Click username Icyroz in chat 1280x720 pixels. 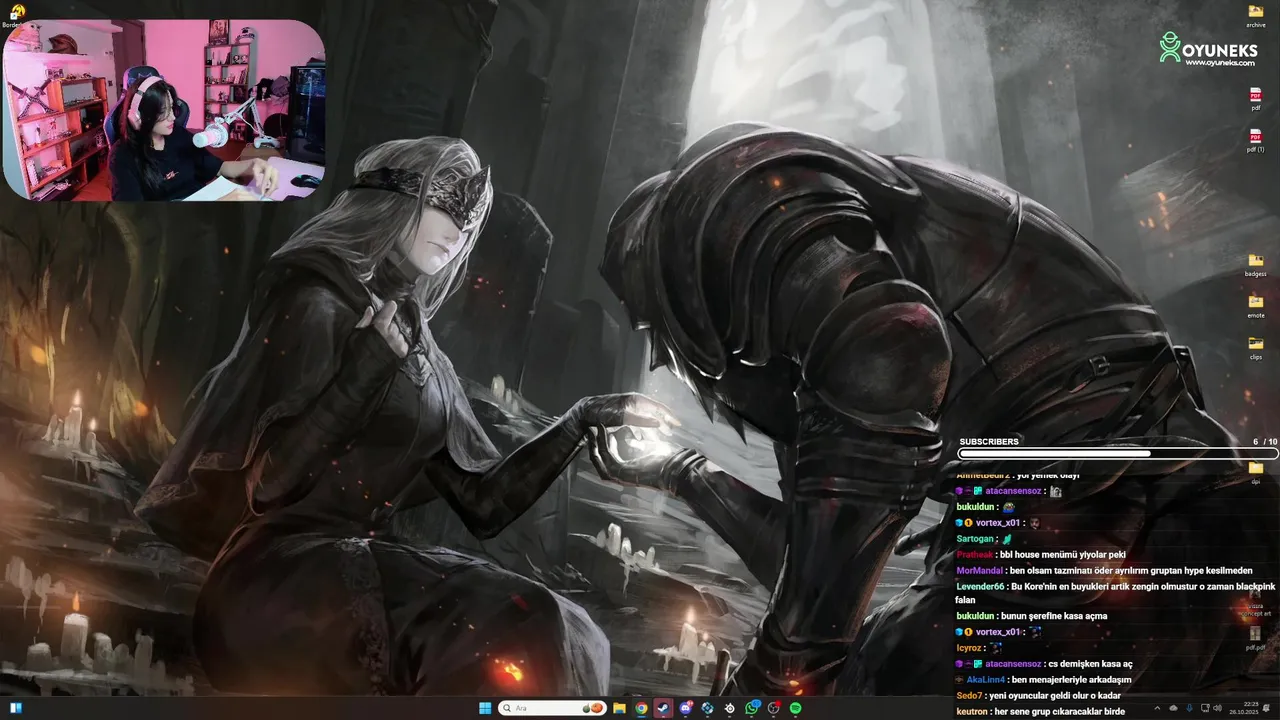(970, 648)
